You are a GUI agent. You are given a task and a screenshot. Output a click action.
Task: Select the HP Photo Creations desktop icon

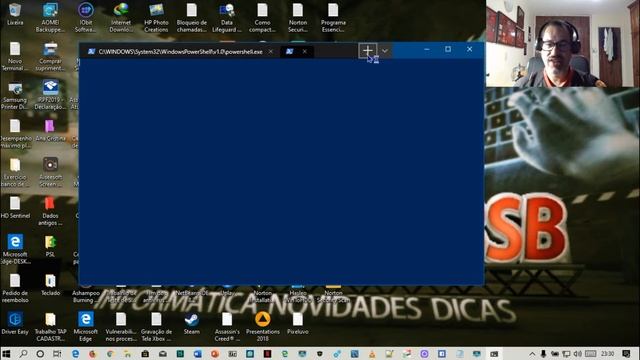156,18
